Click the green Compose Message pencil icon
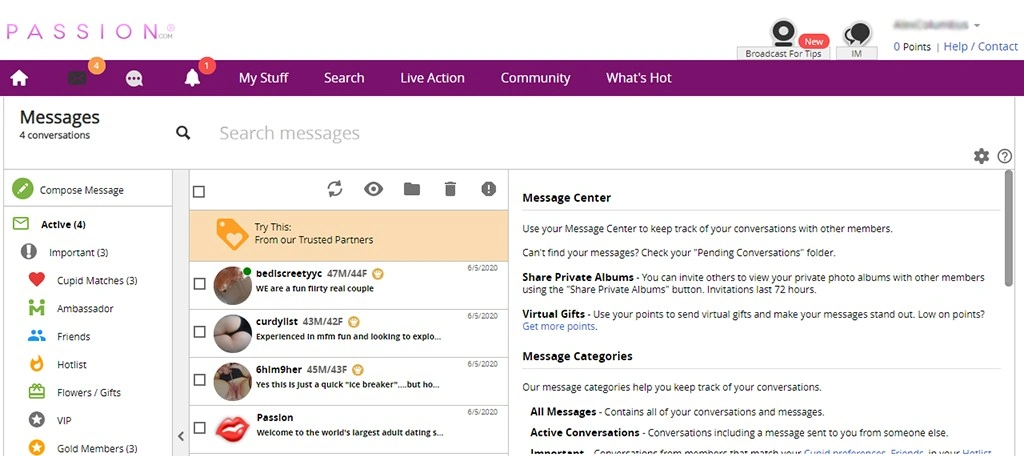 click(23, 189)
